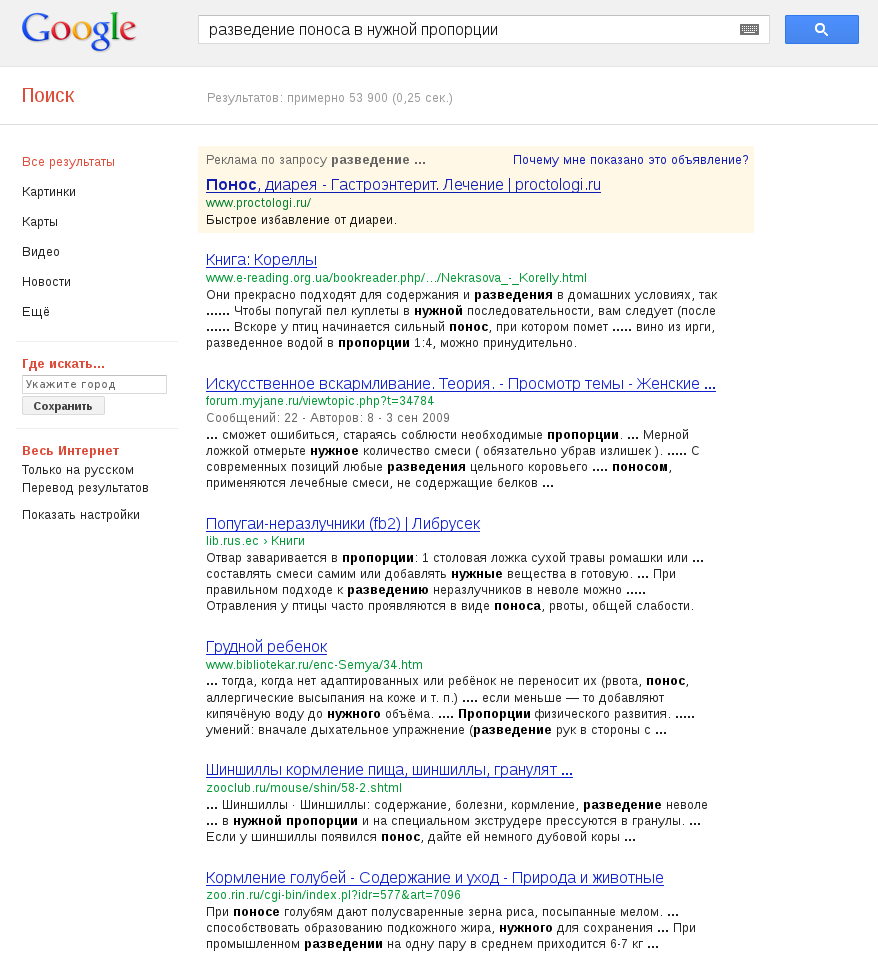This screenshot has width=878, height=974.
Task: Open the Грудной ребенок result
Action: click(x=266, y=647)
